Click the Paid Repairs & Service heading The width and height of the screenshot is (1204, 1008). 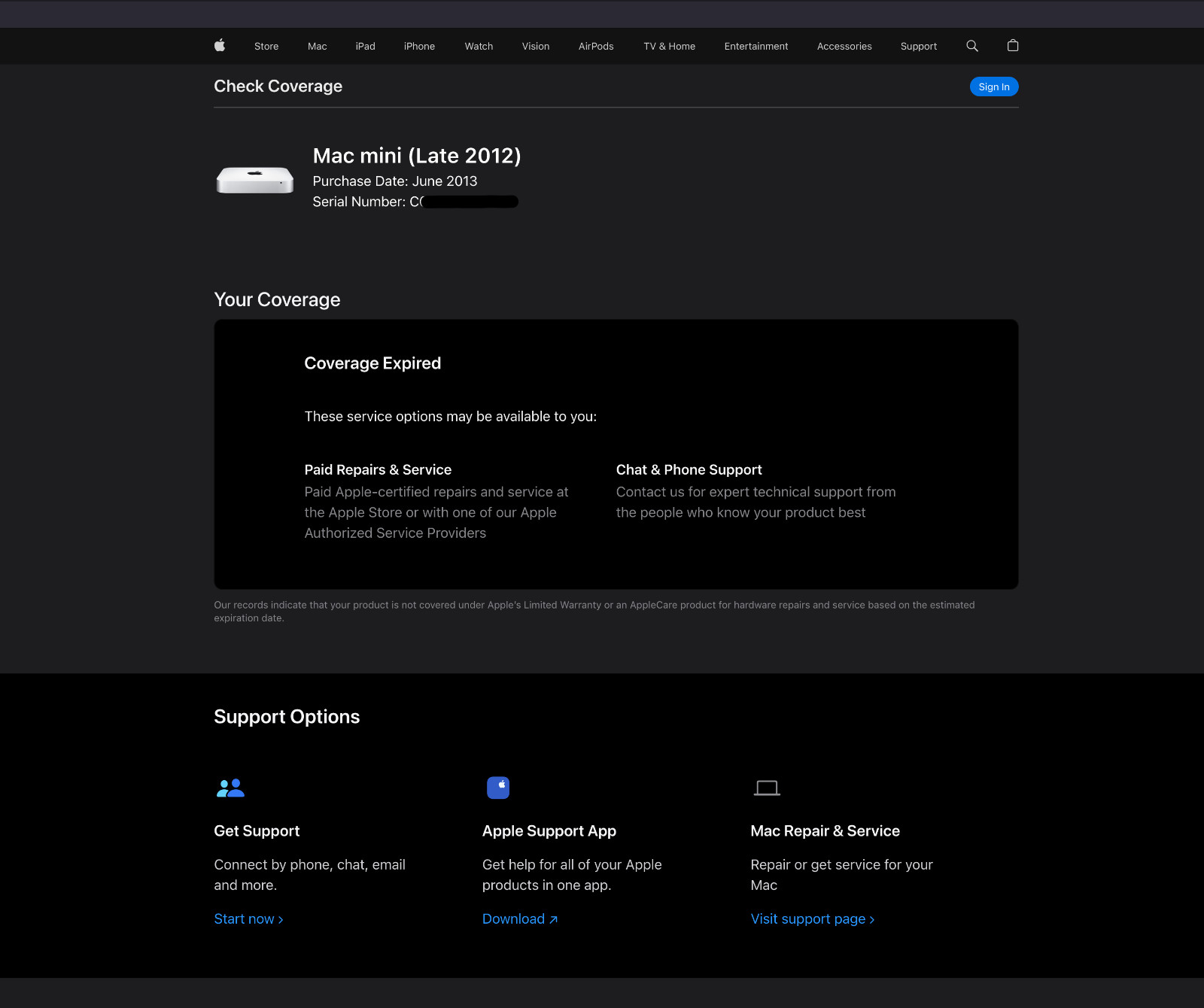click(x=378, y=469)
